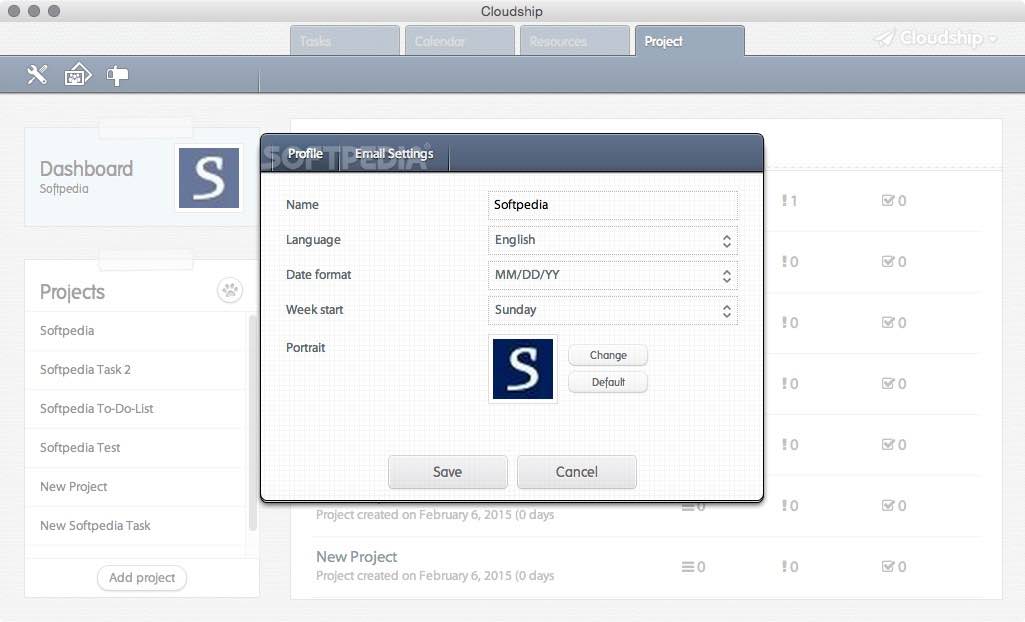Open the Week start dropdown Sunday
1025x622 pixels.
point(613,310)
